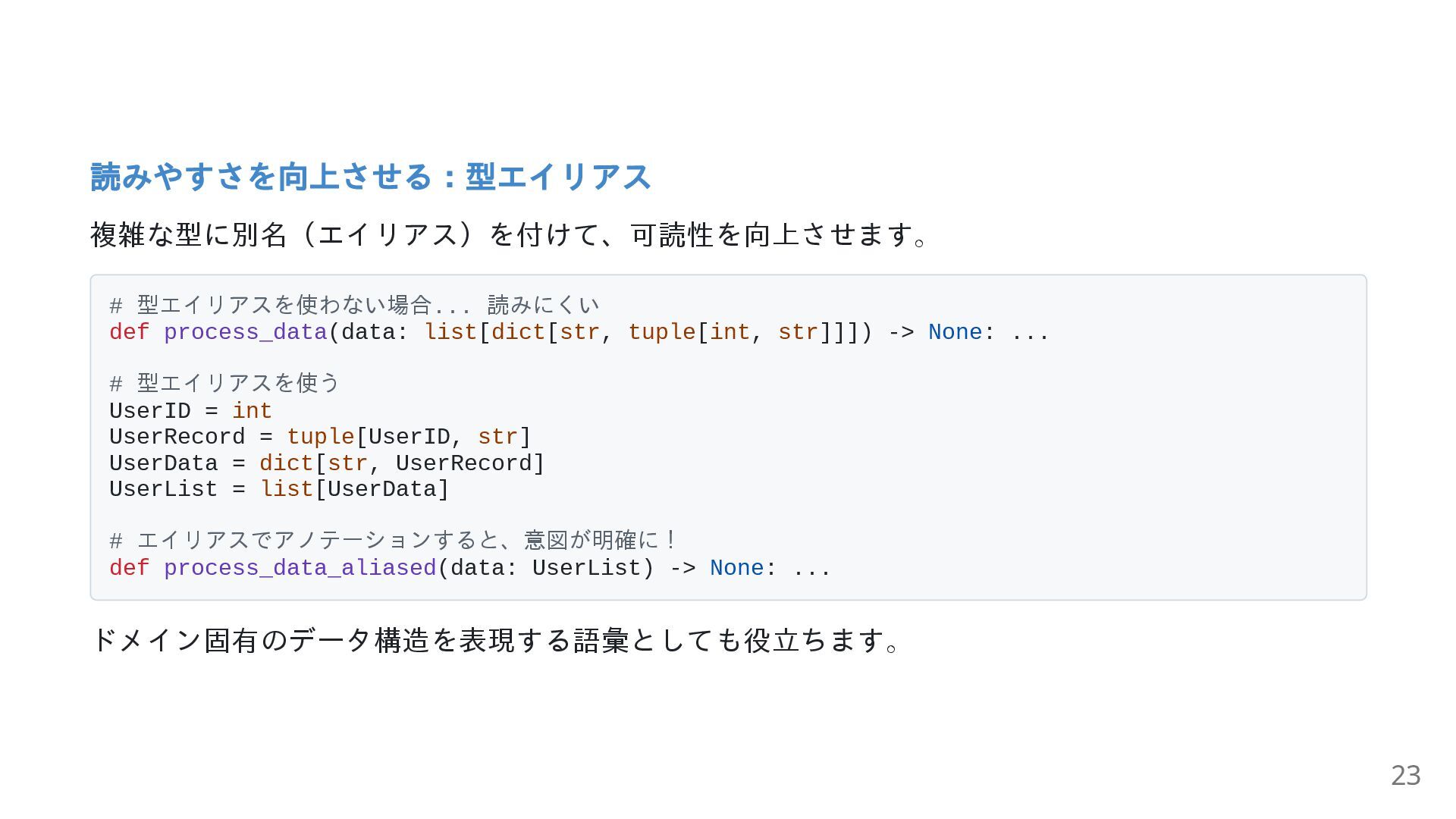This screenshot has height=819, width=1456.
Task: Click the UserList alias definition line
Action: [x=279, y=489]
